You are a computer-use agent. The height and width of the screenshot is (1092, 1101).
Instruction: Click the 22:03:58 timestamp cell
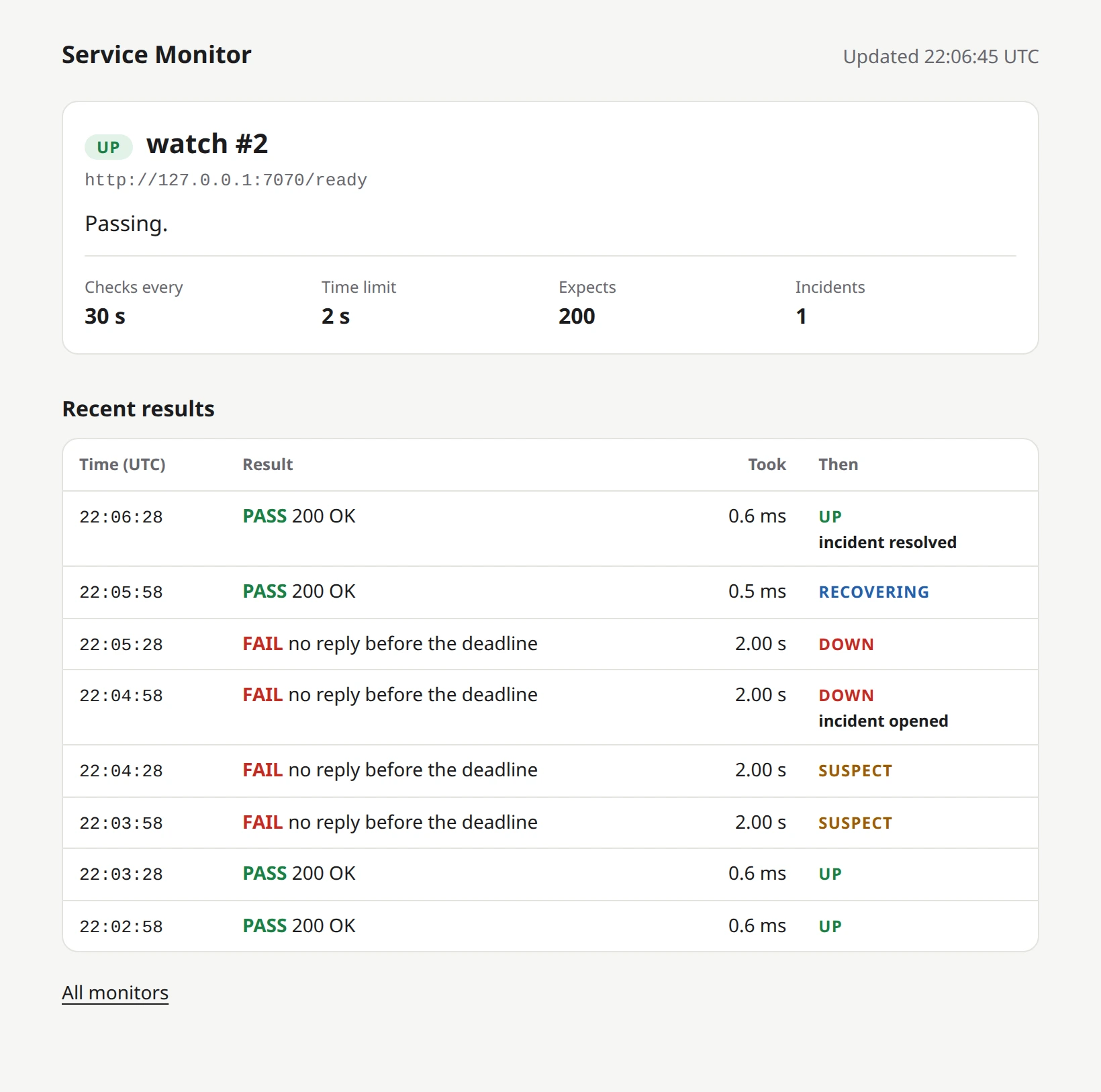[x=121, y=823]
